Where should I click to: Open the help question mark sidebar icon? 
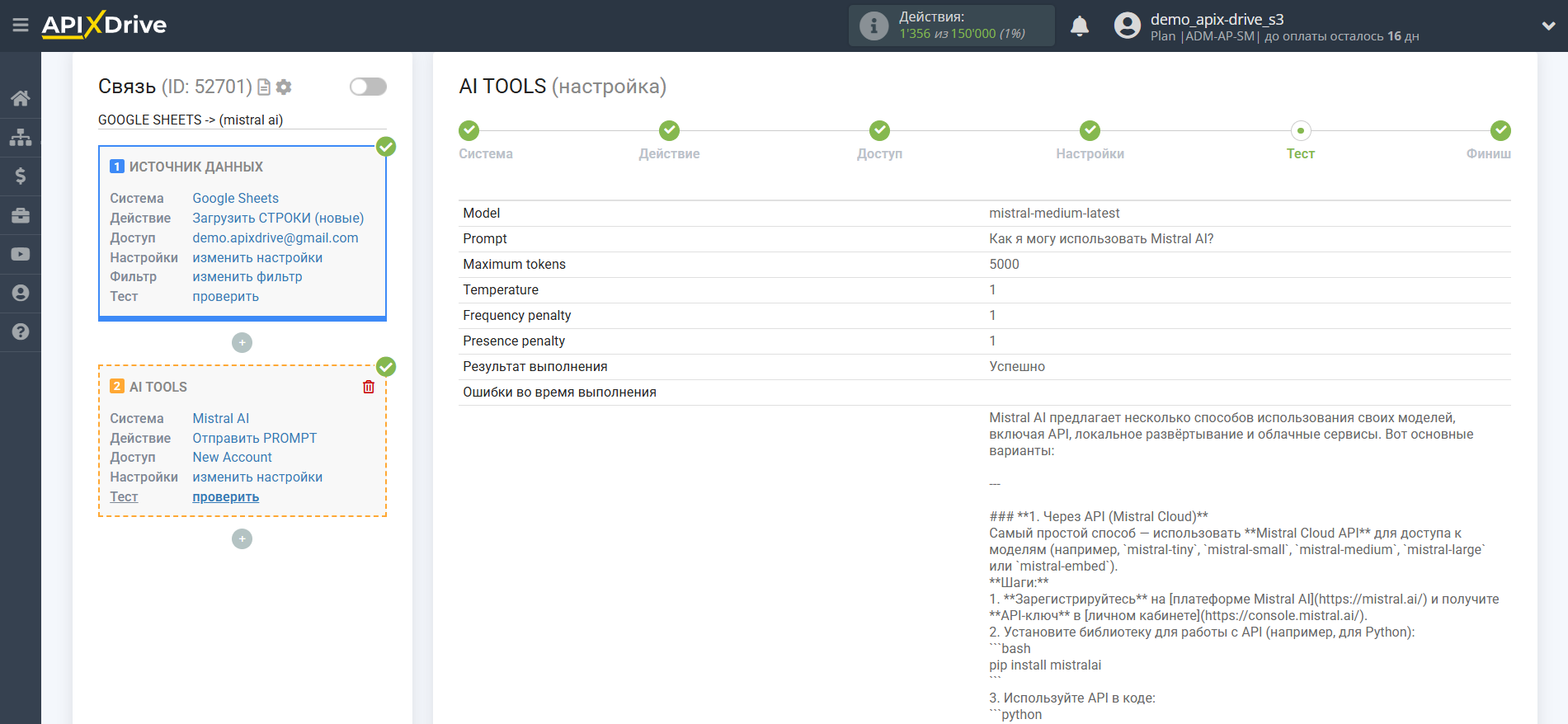21,331
